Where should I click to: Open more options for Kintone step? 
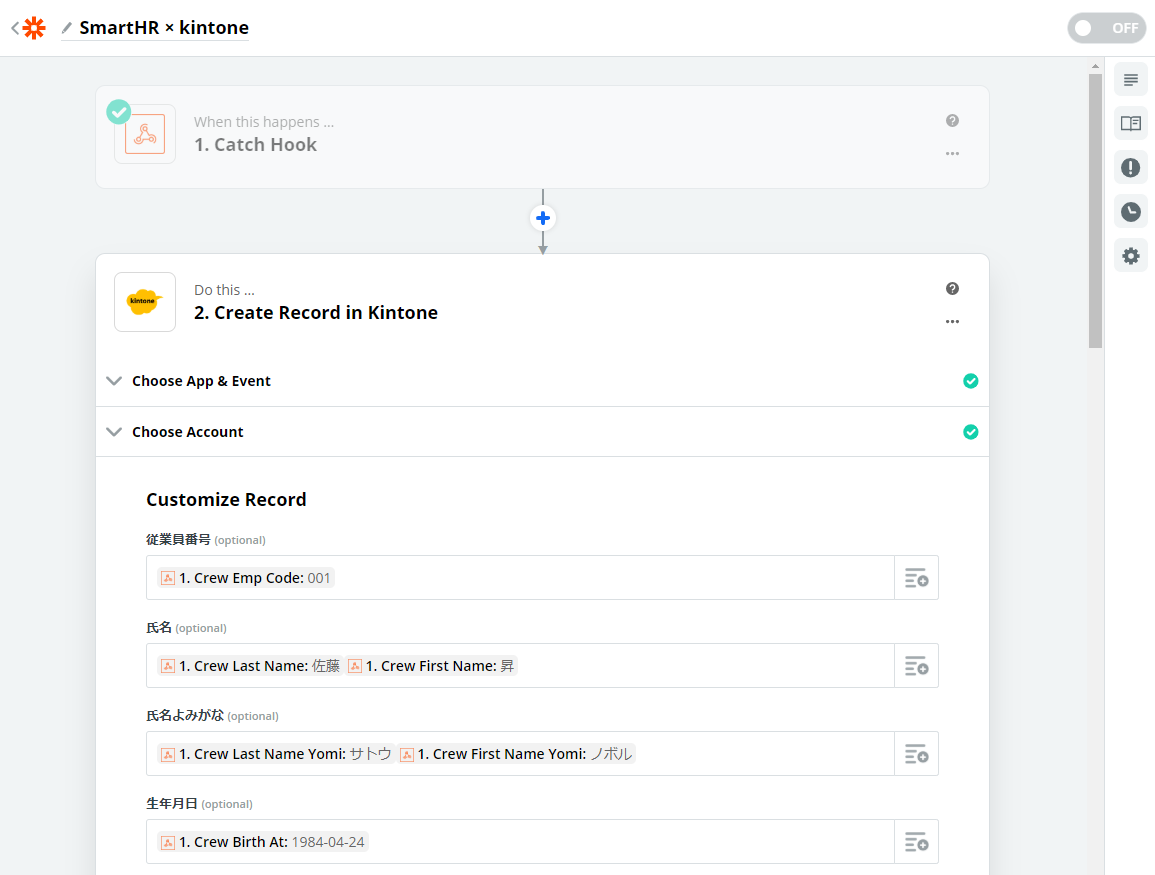952,322
